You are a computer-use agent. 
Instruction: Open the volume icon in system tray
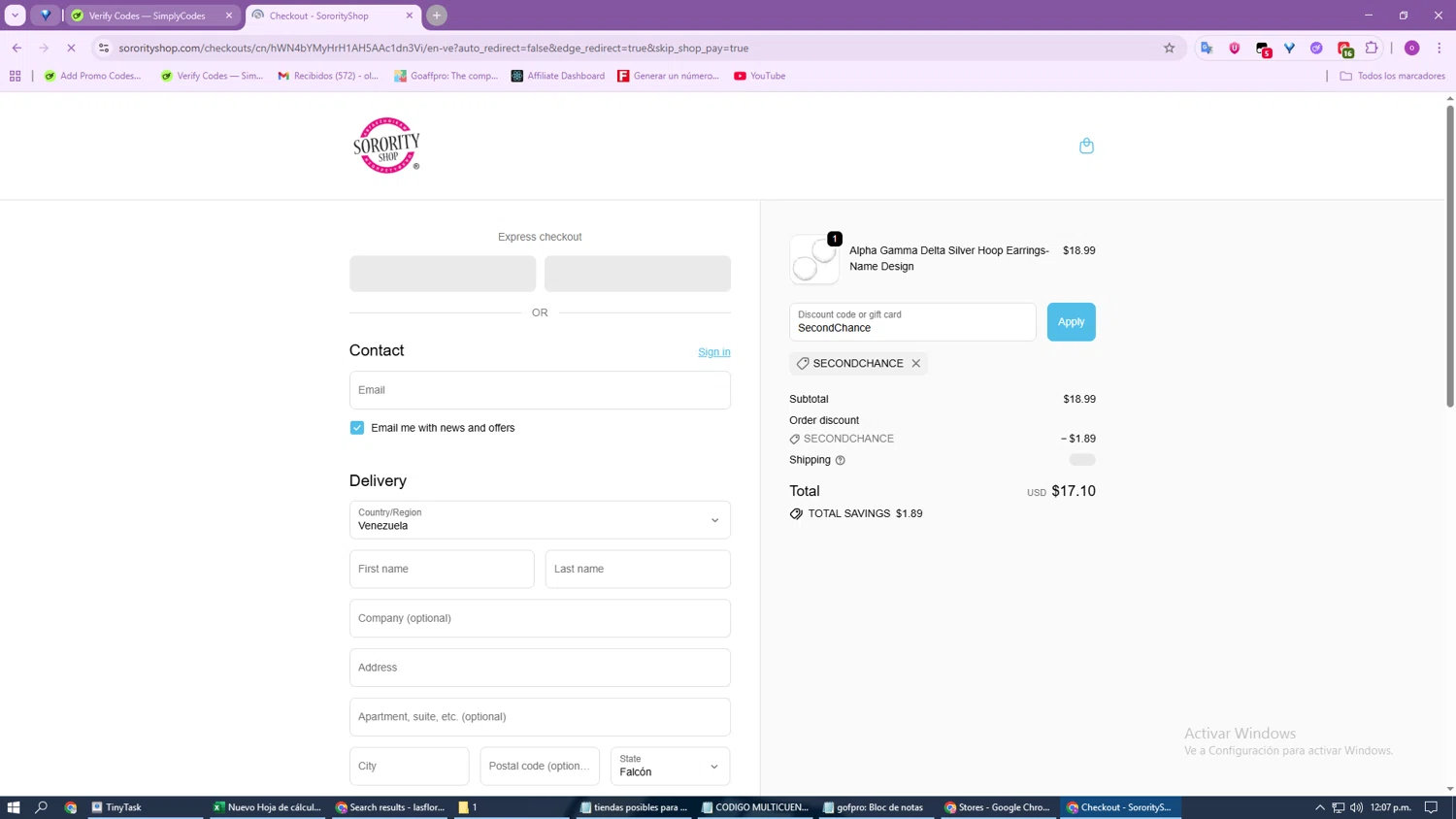(1356, 807)
